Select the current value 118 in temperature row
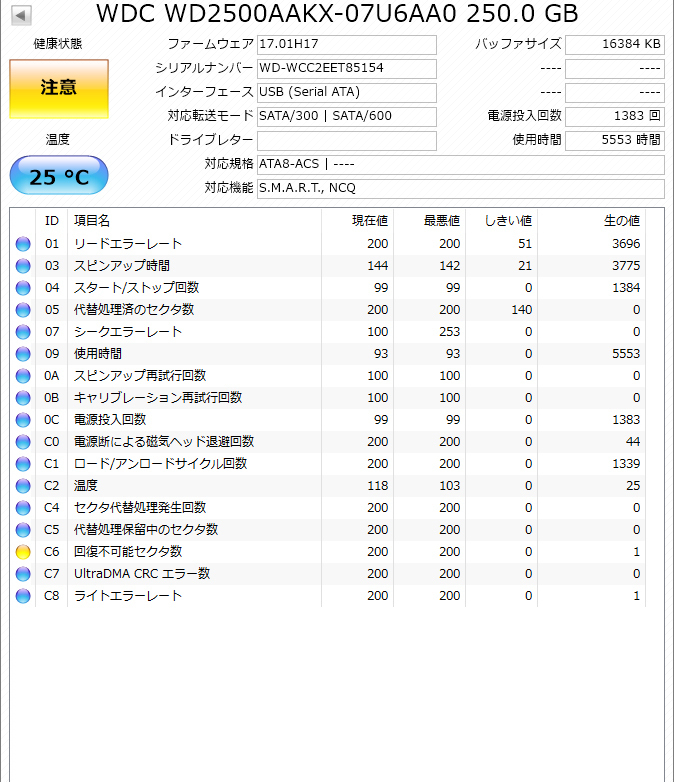 pyautogui.click(x=378, y=486)
